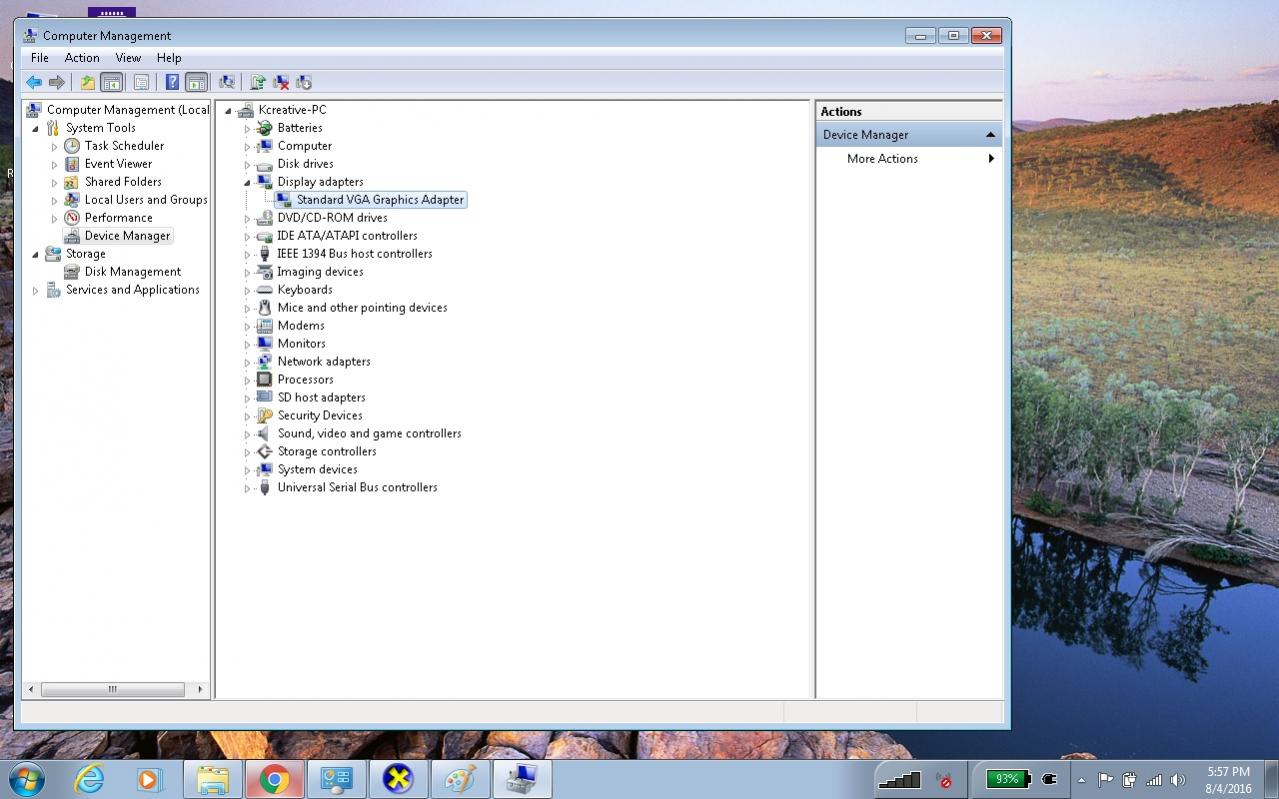Expand Services and Applications in left tree

point(36,291)
